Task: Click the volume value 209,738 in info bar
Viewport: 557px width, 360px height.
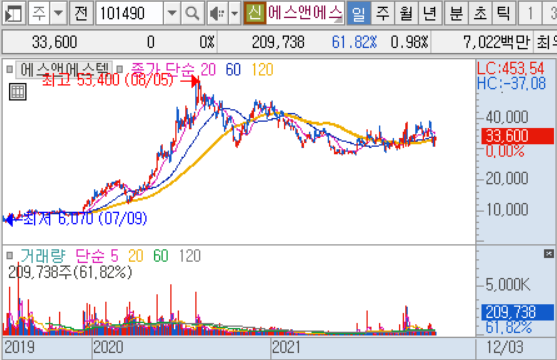Action: click(x=278, y=42)
